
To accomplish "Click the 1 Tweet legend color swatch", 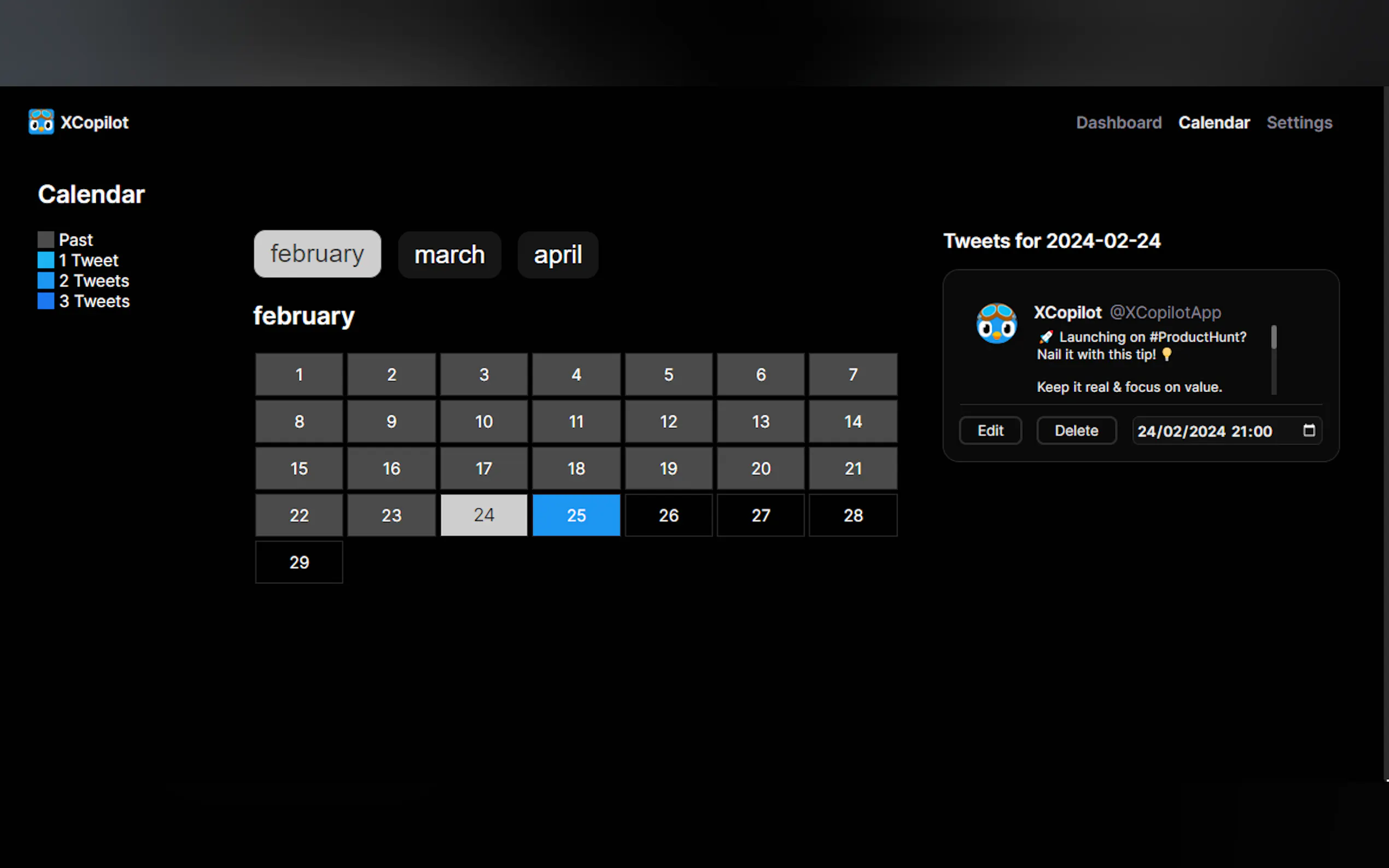I will [x=46, y=260].
